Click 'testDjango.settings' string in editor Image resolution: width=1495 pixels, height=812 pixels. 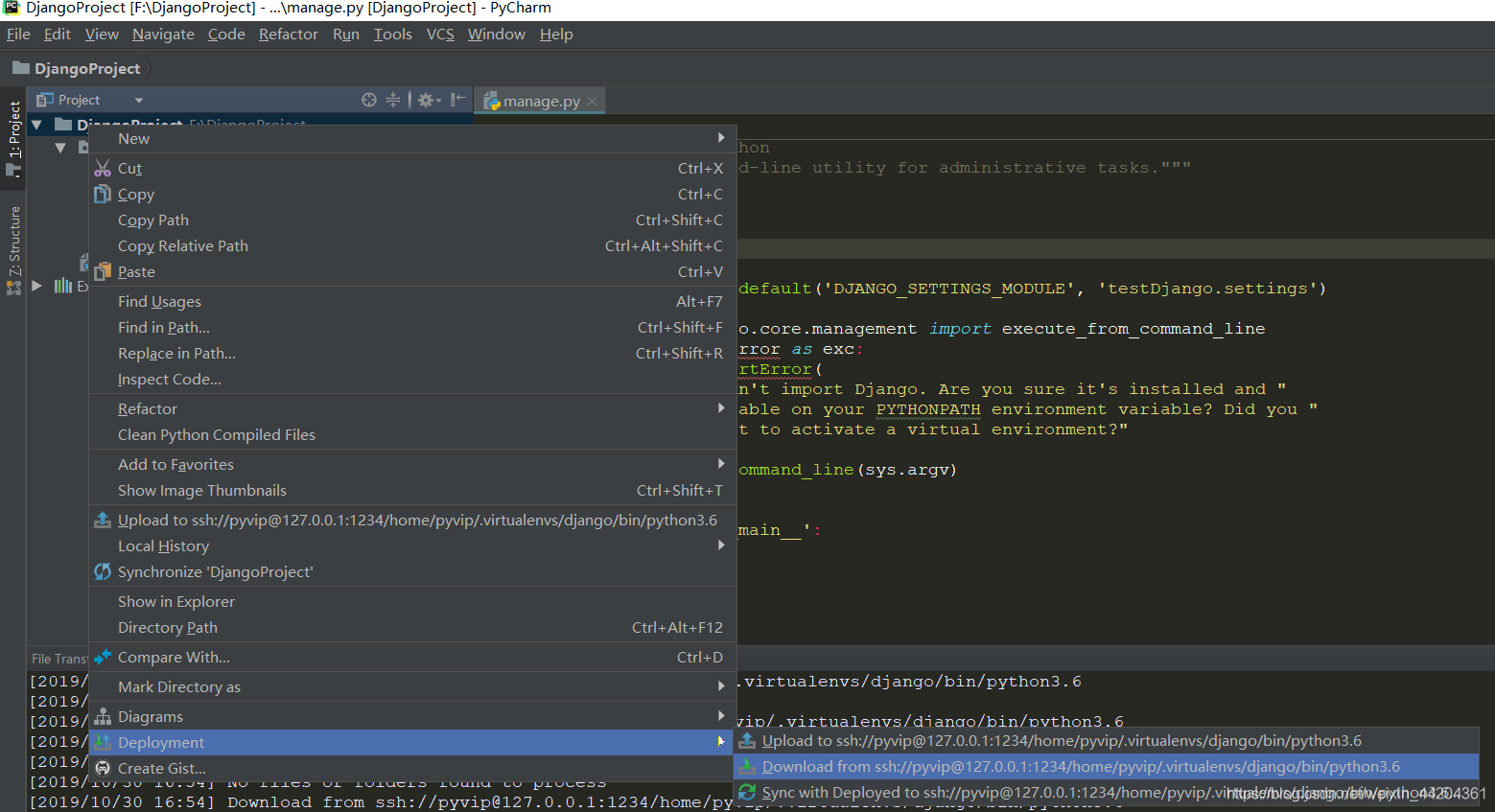[x=1206, y=289]
